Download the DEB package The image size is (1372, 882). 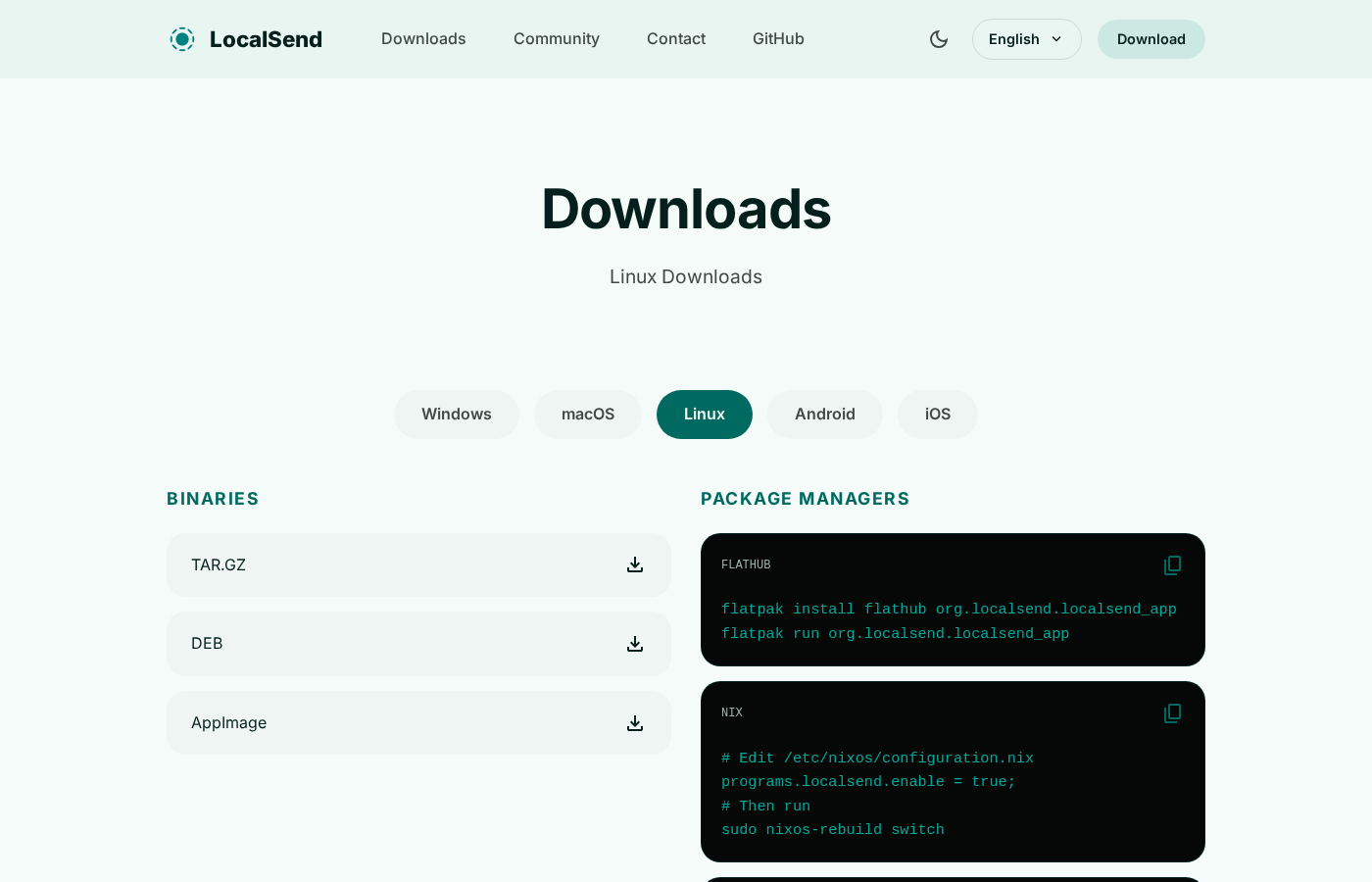[x=418, y=644]
